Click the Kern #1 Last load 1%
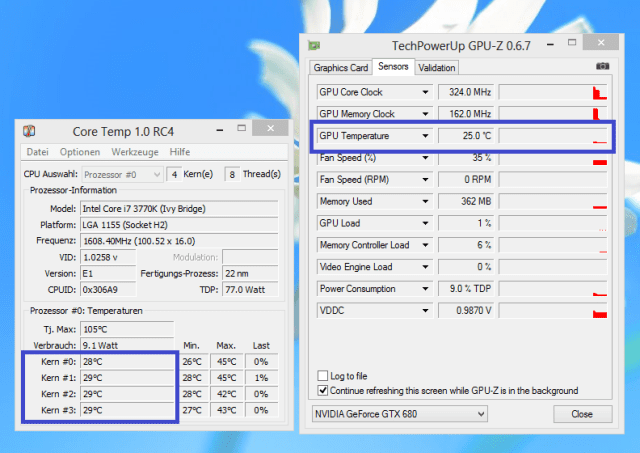This screenshot has width=640, height=453. point(261,378)
